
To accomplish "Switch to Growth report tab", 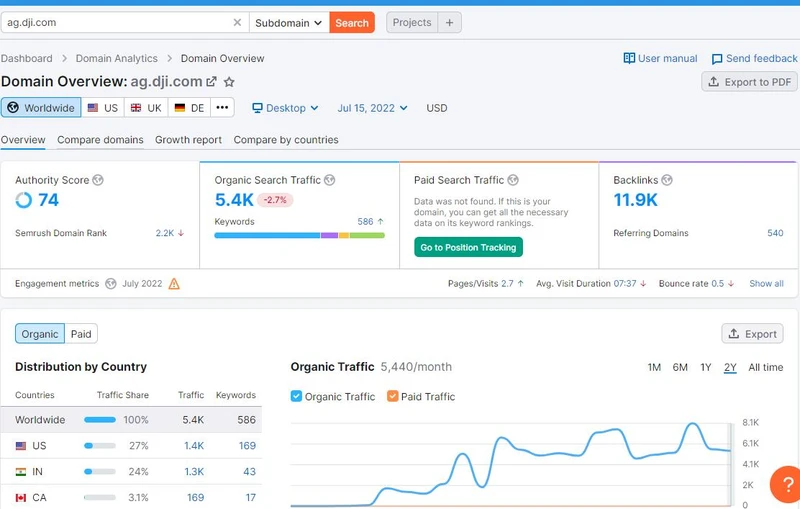I will tap(188, 140).
